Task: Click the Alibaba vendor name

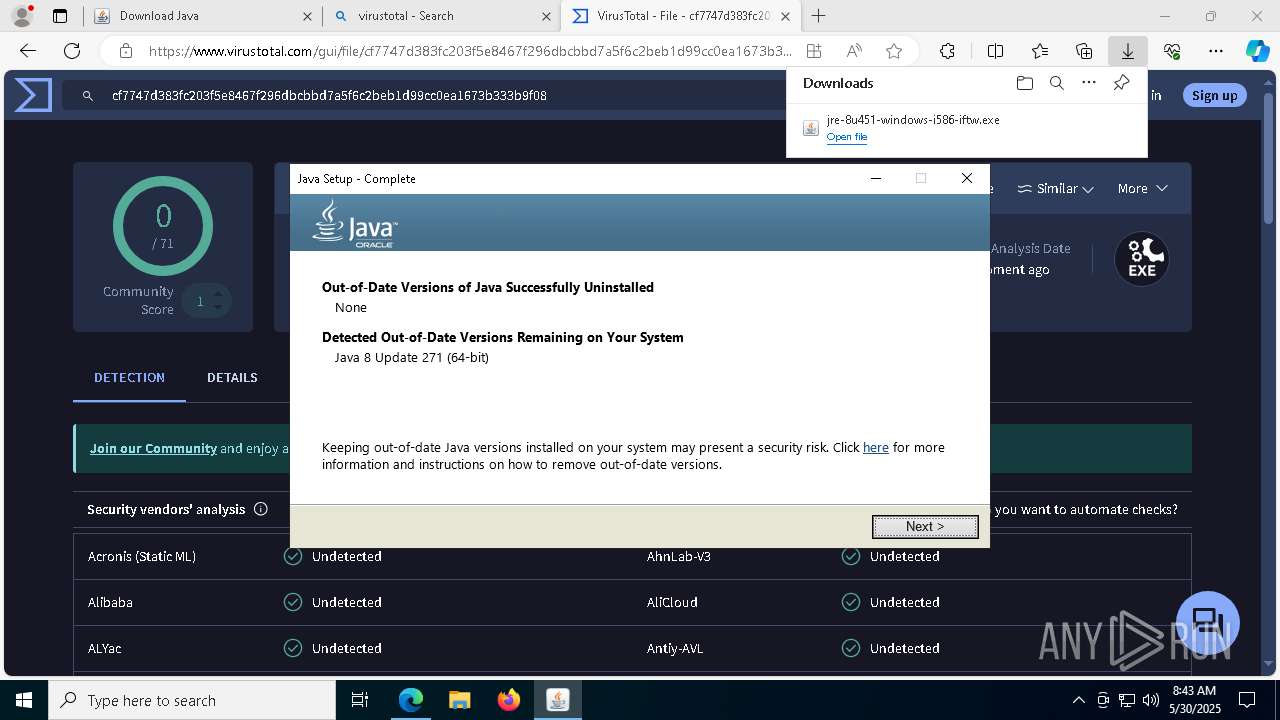Action: coord(110,602)
